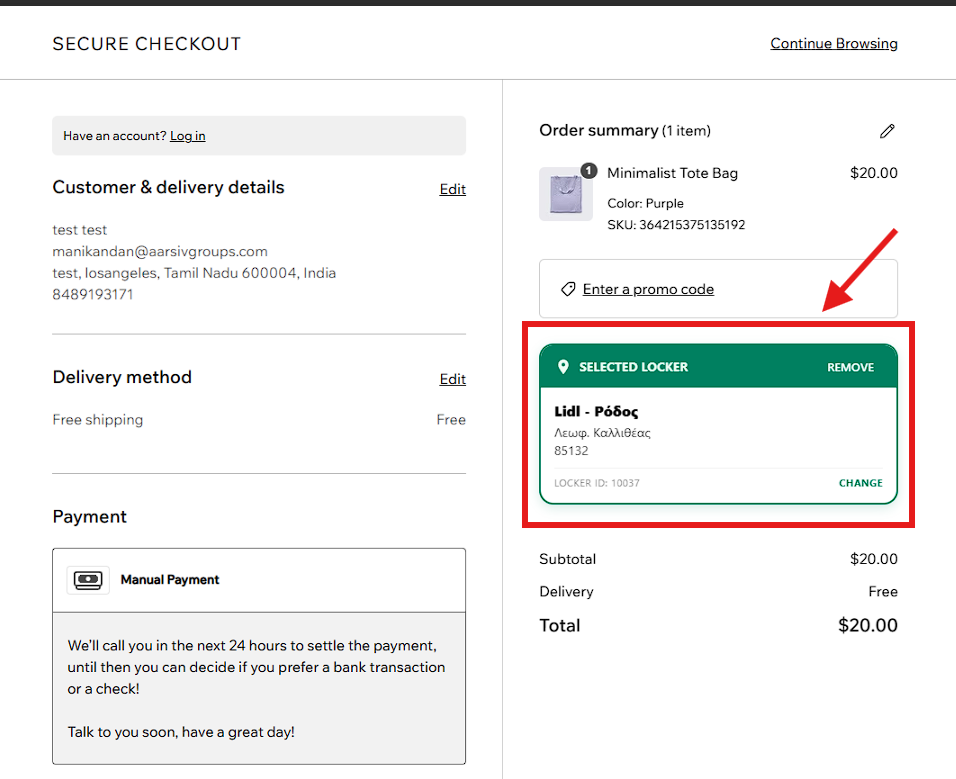Screen dimensions: 956x779
Task: Click the Minimalist Tote Bag product name
Action: point(672,173)
